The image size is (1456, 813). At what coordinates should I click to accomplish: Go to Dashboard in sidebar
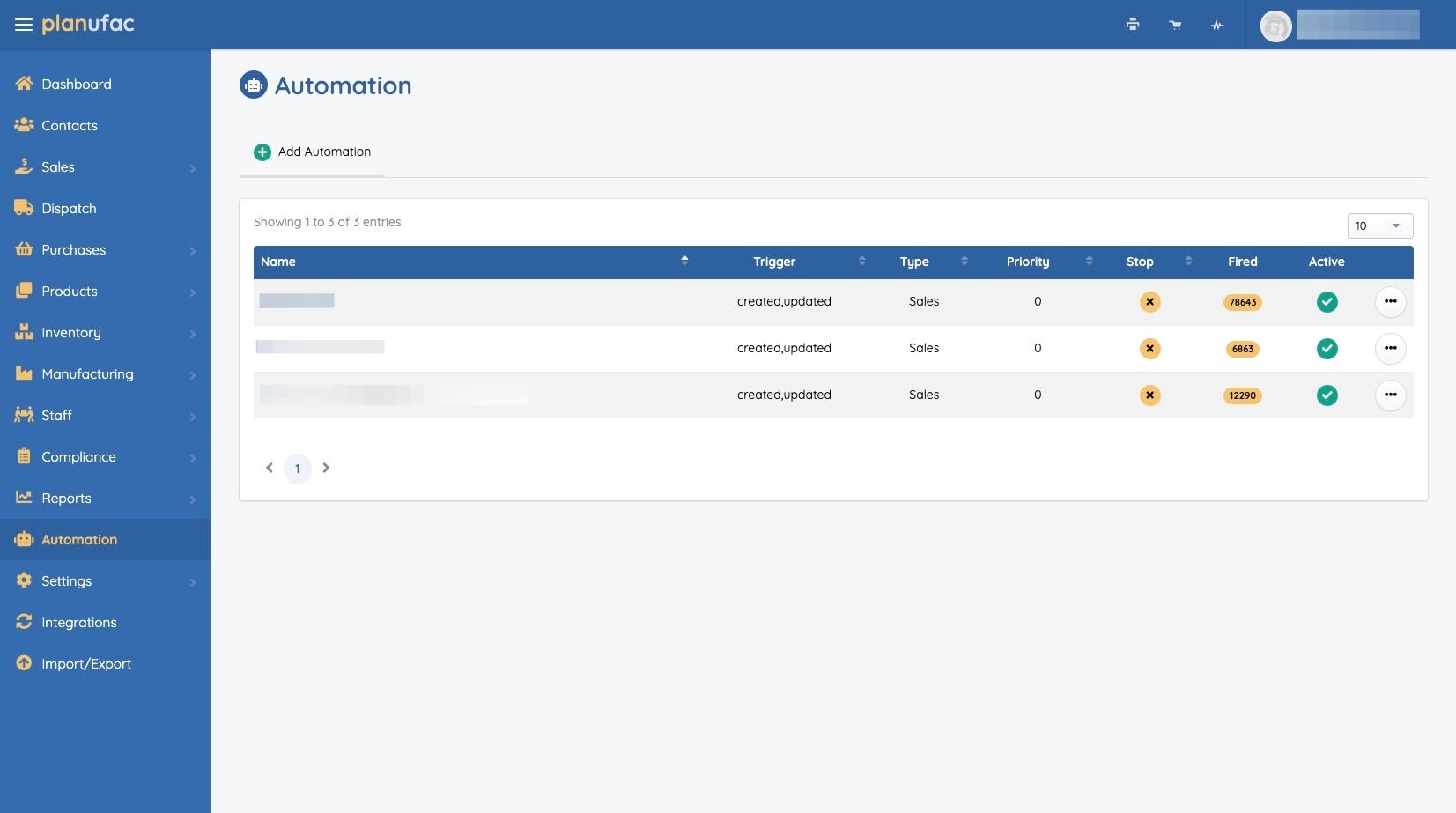77,85
